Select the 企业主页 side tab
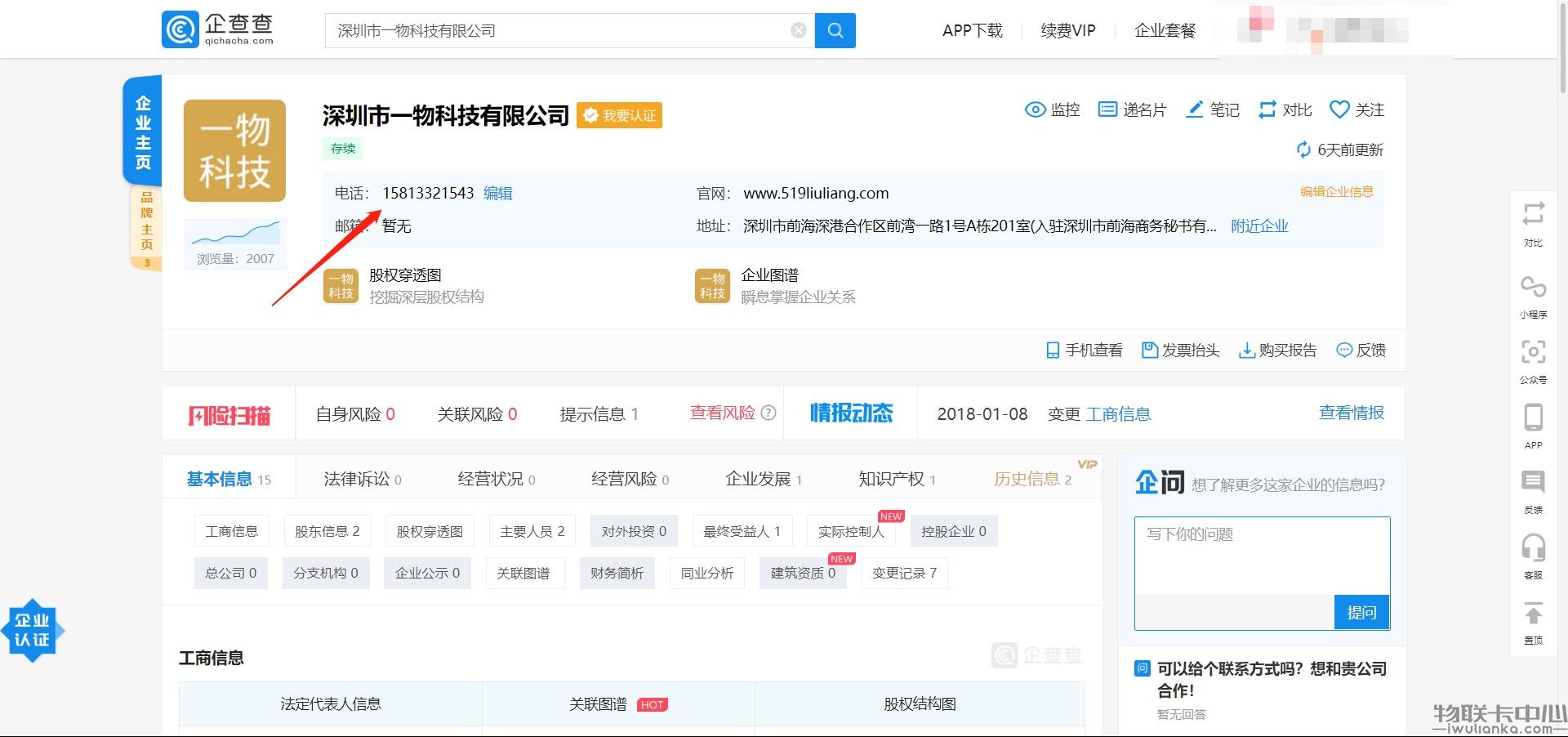Image resolution: width=1568 pixels, height=737 pixels. coord(143,132)
